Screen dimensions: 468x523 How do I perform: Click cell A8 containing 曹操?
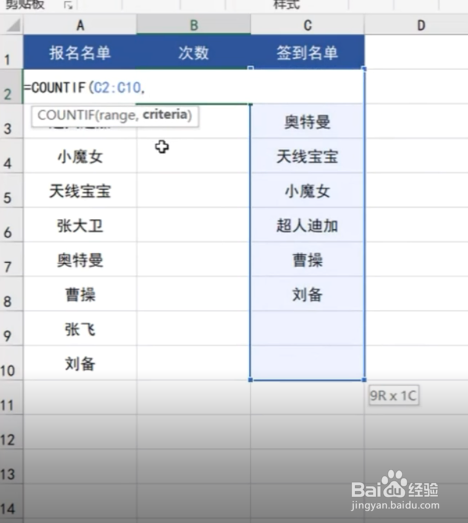80,294
